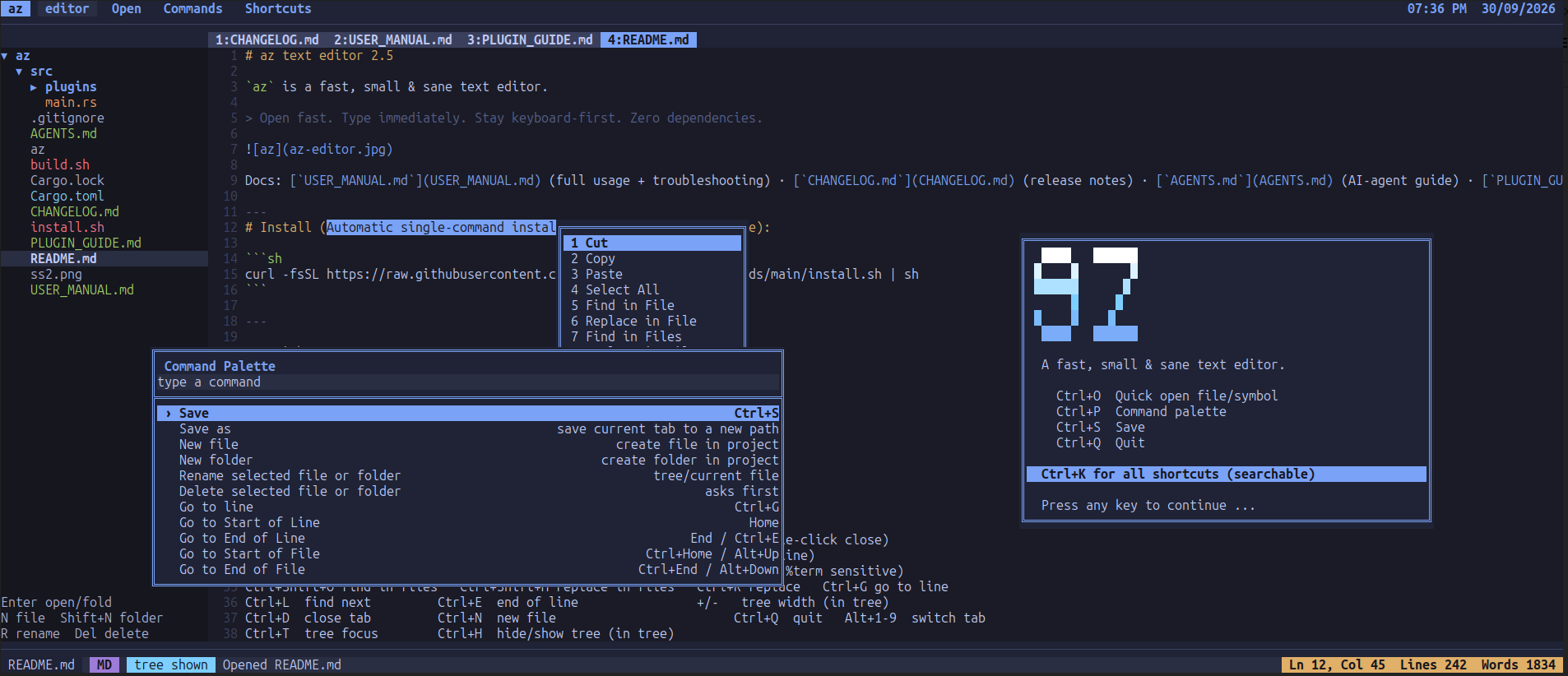Click the 'type a command' palette input
The image size is (1568, 676).
[x=468, y=382]
